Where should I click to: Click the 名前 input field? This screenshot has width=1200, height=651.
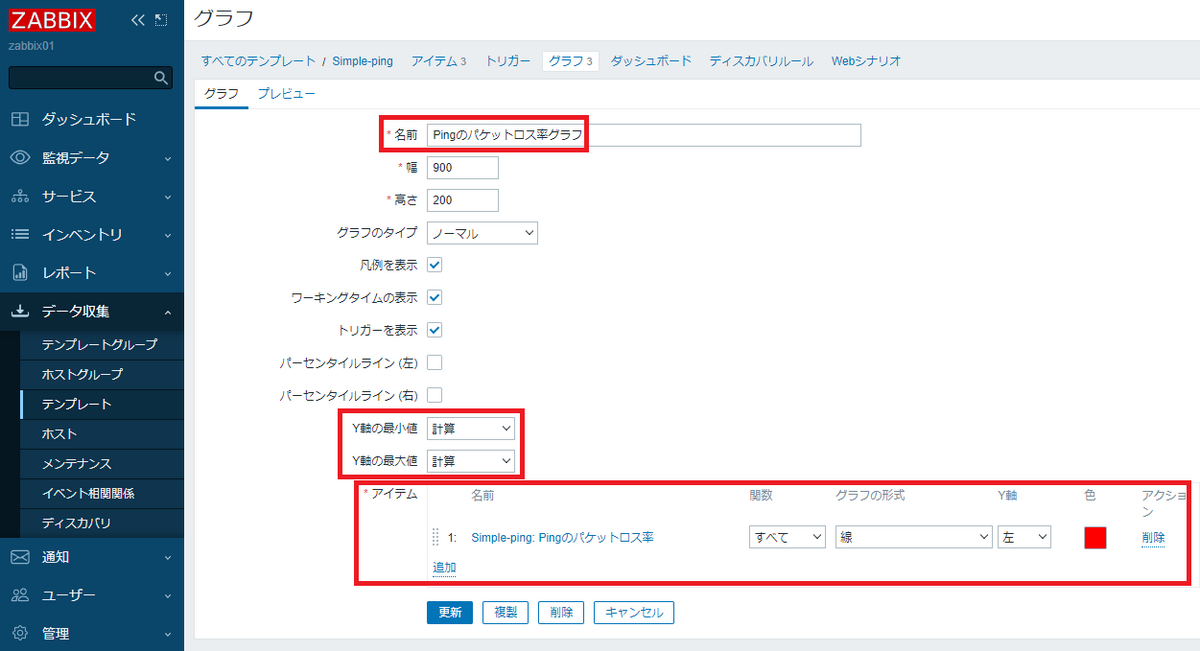[x=642, y=135]
